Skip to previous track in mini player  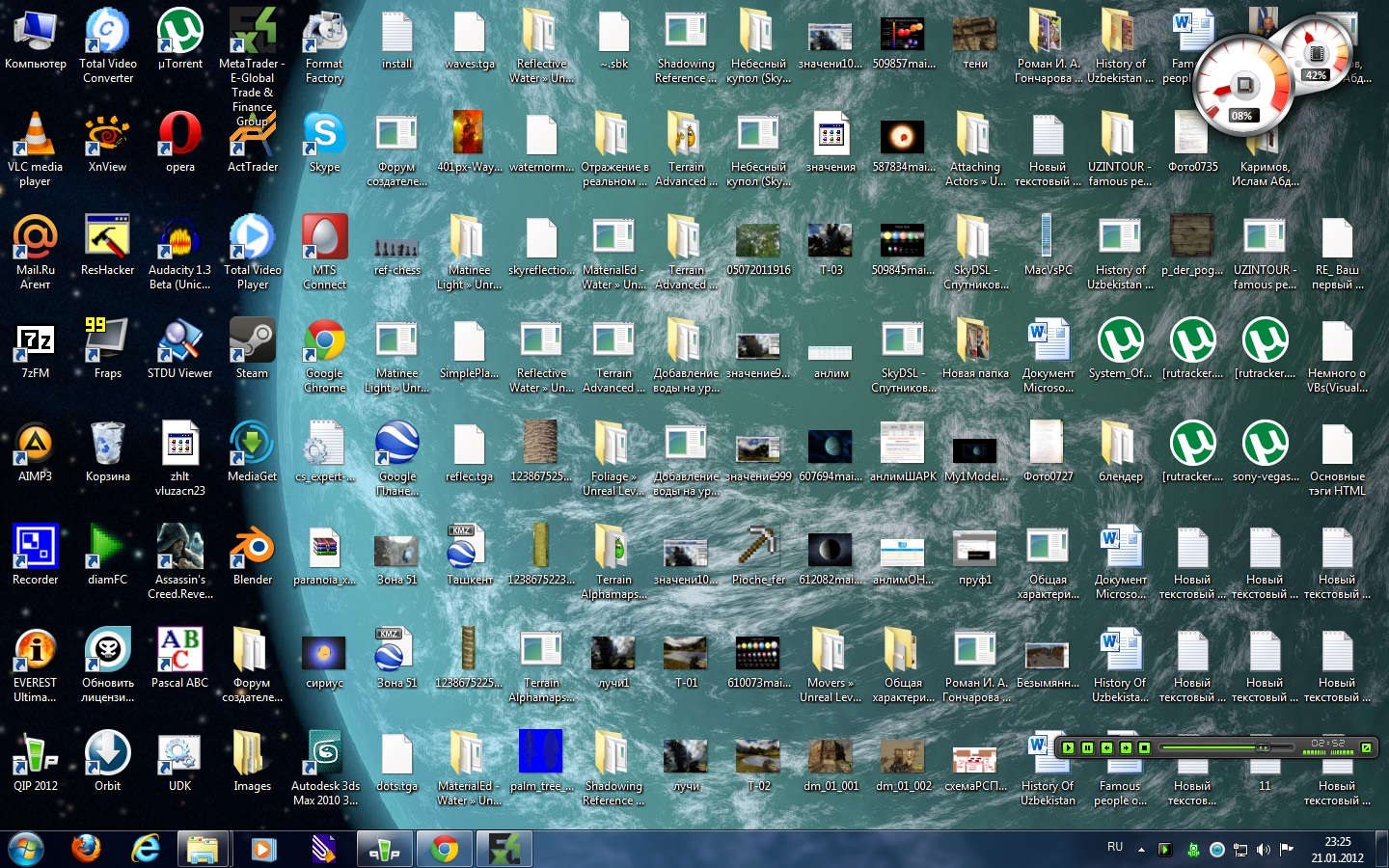tap(1106, 747)
